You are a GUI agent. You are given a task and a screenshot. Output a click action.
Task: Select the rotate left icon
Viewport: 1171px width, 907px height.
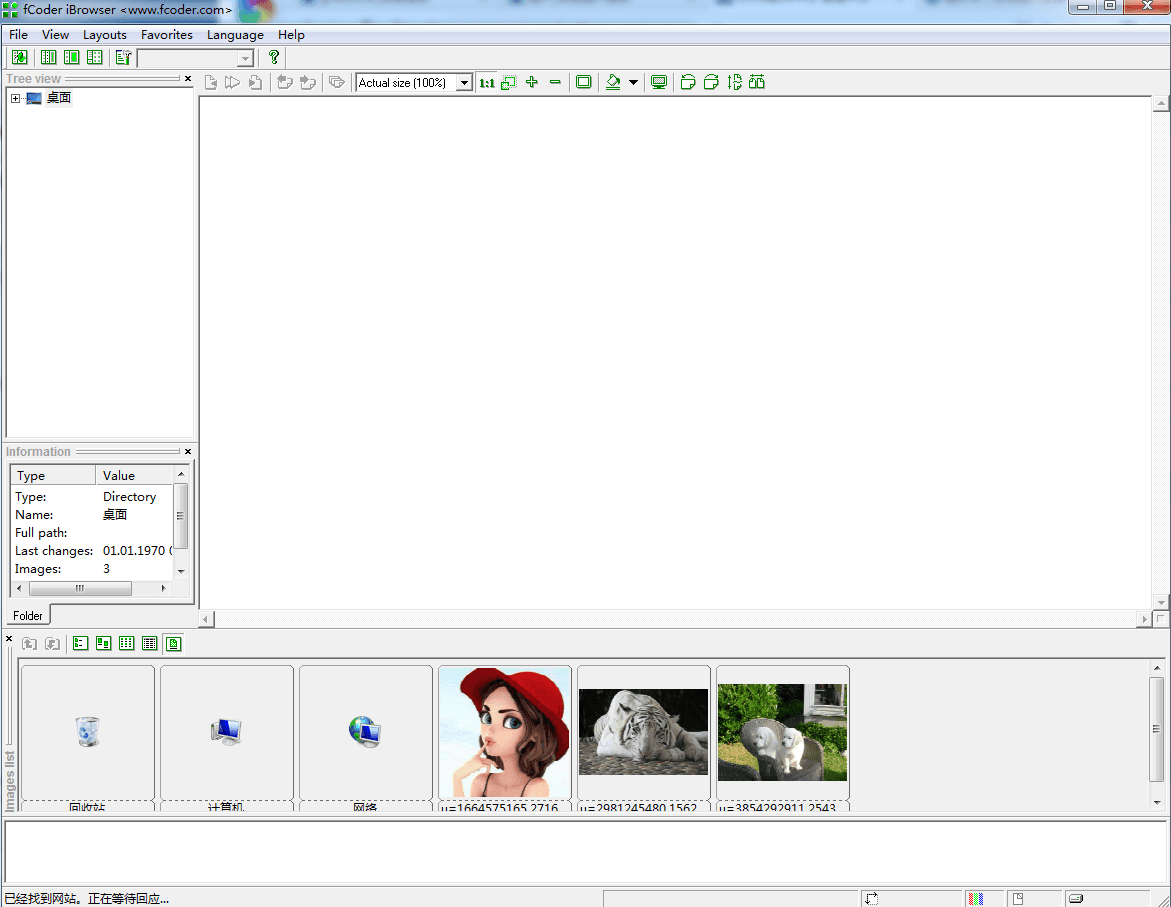click(x=687, y=82)
